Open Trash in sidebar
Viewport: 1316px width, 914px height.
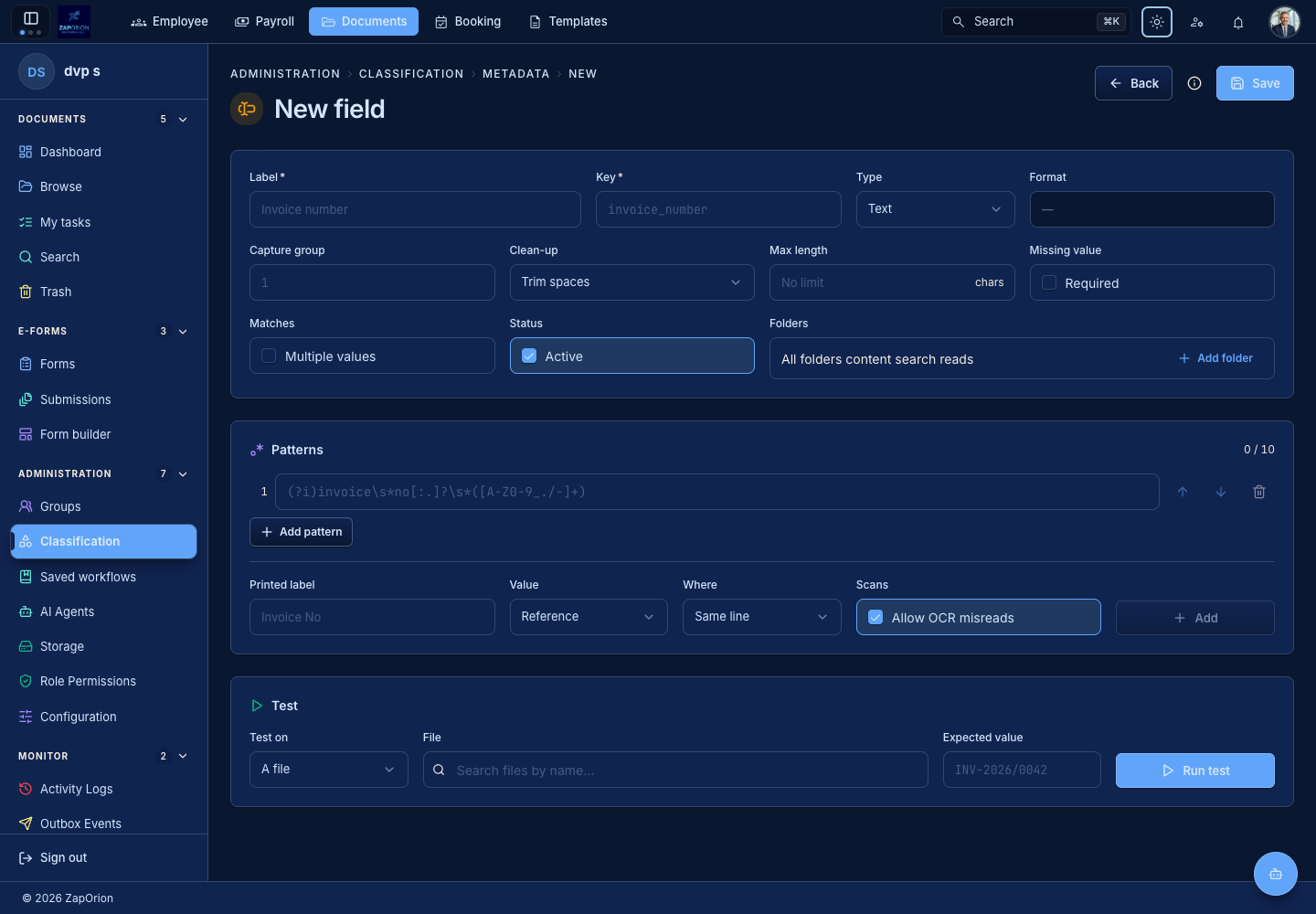tap(103, 292)
